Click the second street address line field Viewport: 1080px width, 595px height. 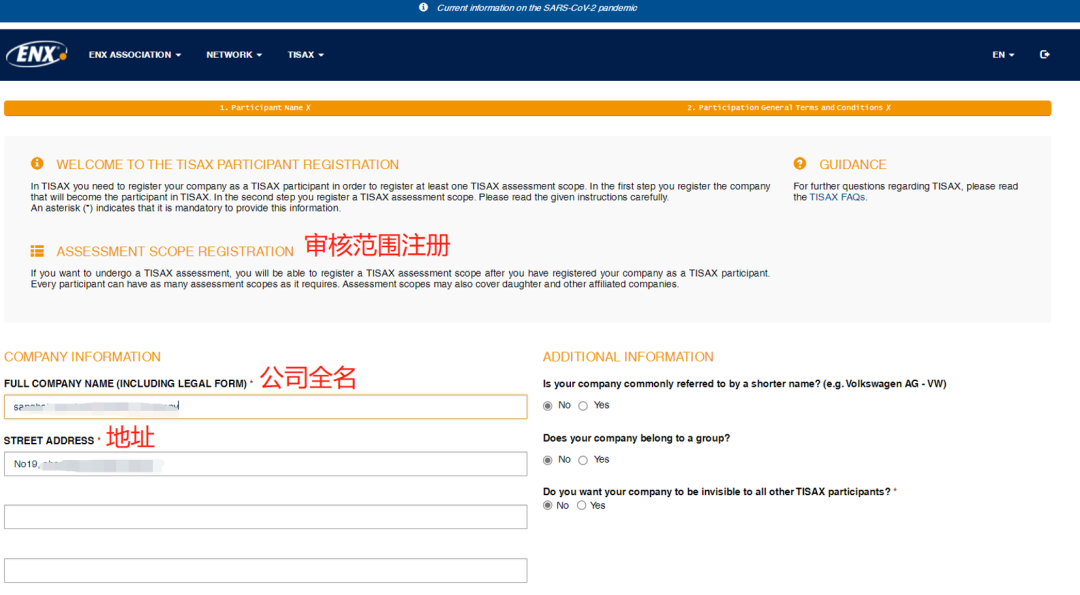click(266, 516)
